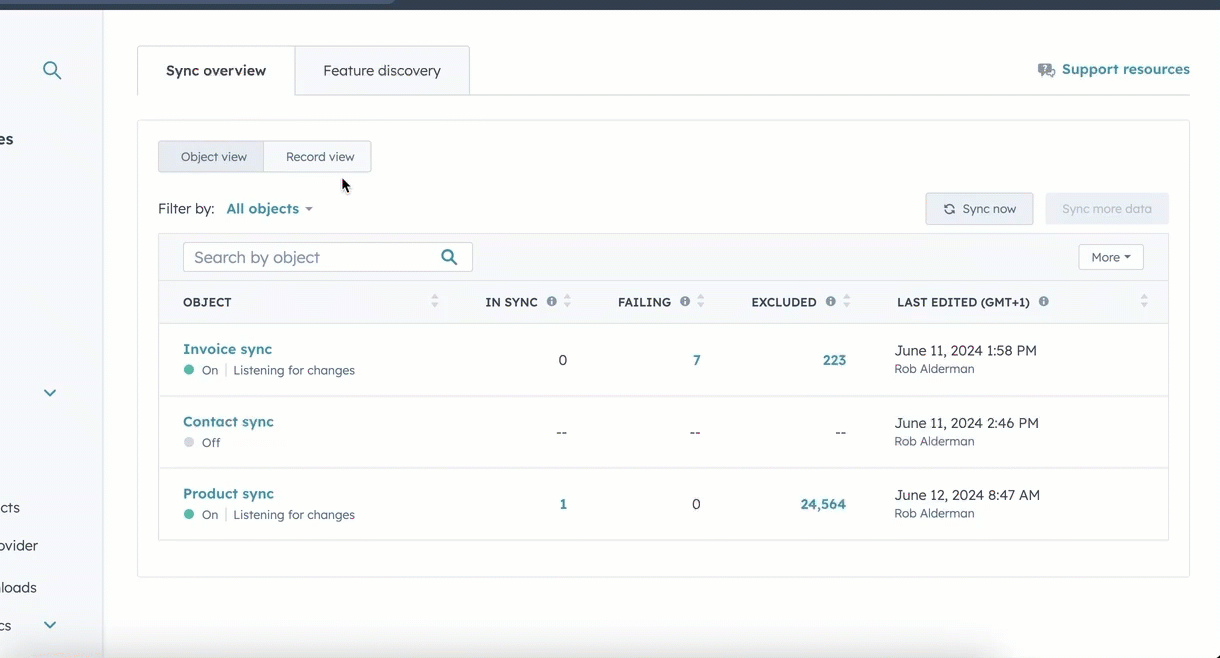This screenshot has height=658, width=1220.
Task: Click Listening for changes under Product sync
Action: (294, 515)
